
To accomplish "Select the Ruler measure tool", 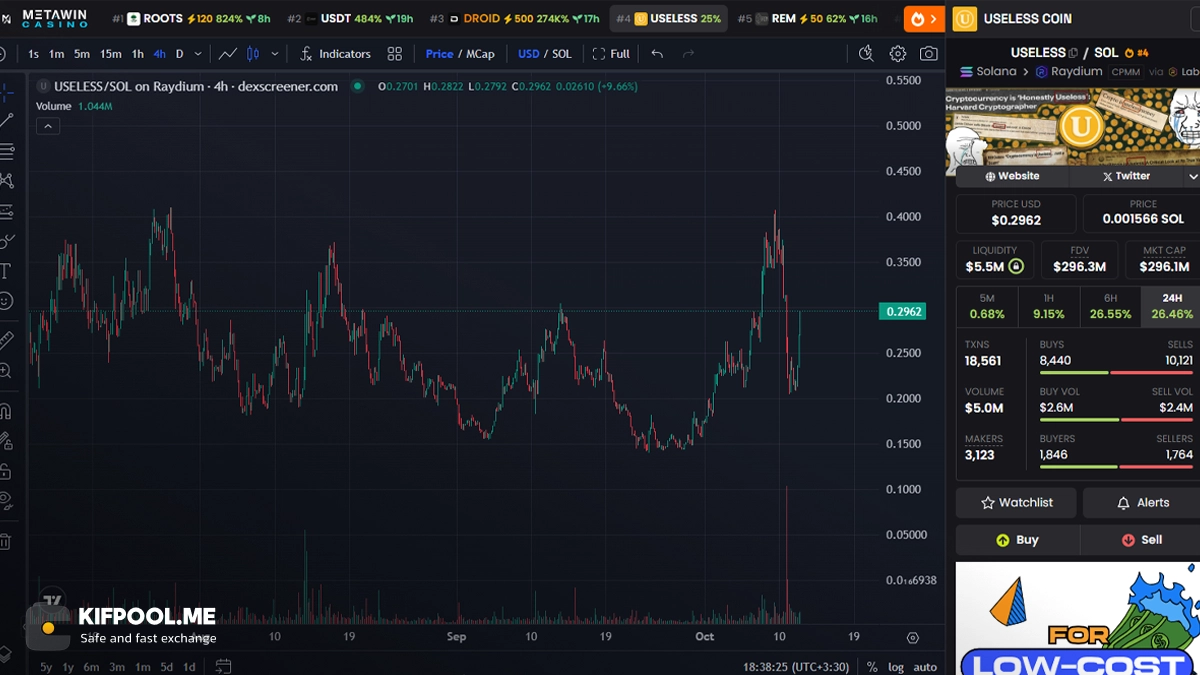I will point(6,339).
